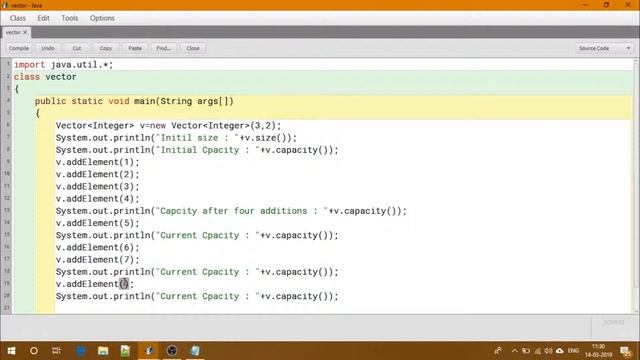Click the 'Initial Cpacity' println line
Viewport: 640px width, 360px height.
pyautogui.click(x=197, y=150)
